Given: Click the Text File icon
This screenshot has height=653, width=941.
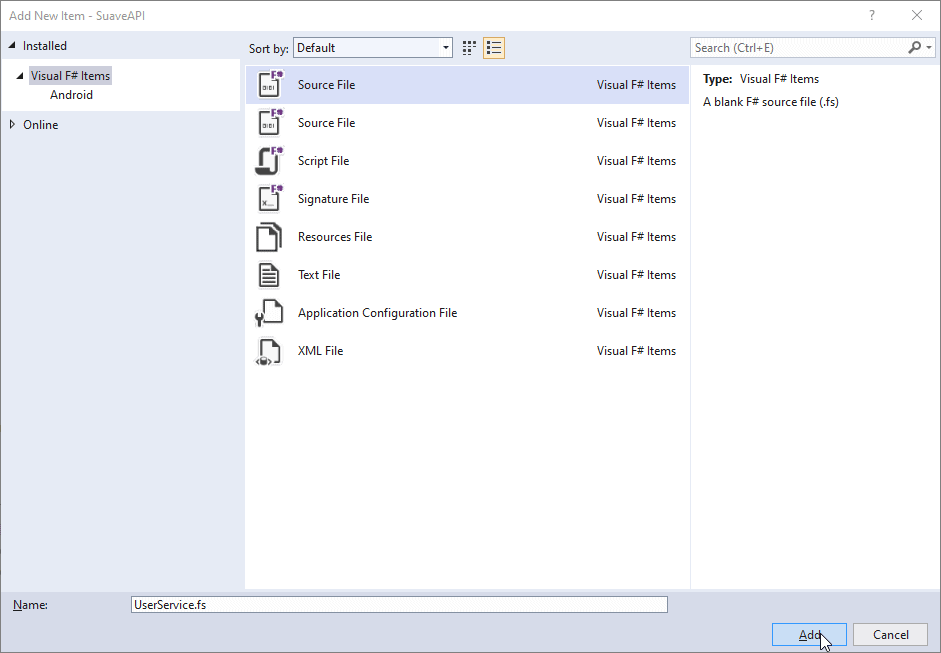Looking at the screenshot, I should click(x=268, y=275).
